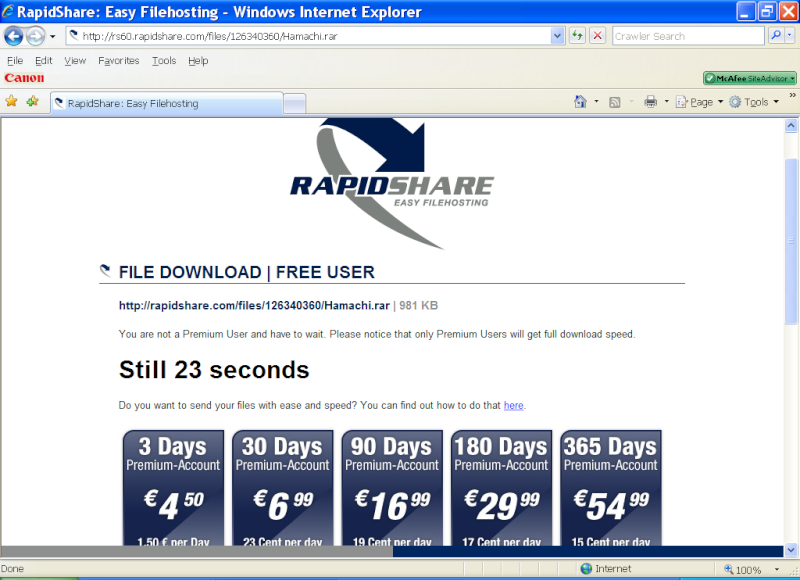
Task: Click the Hamachi.rar file URL text
Action: [x=254, y=306]
